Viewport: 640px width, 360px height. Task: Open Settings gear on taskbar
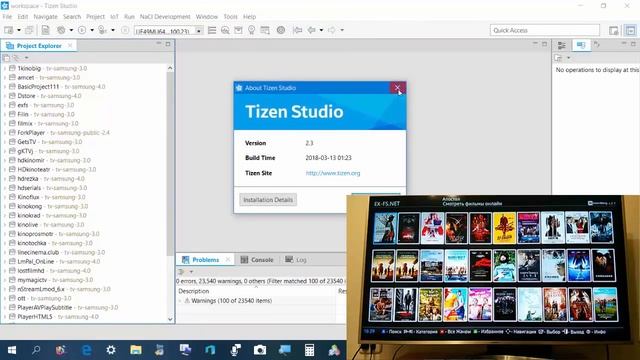coord(111,350)
